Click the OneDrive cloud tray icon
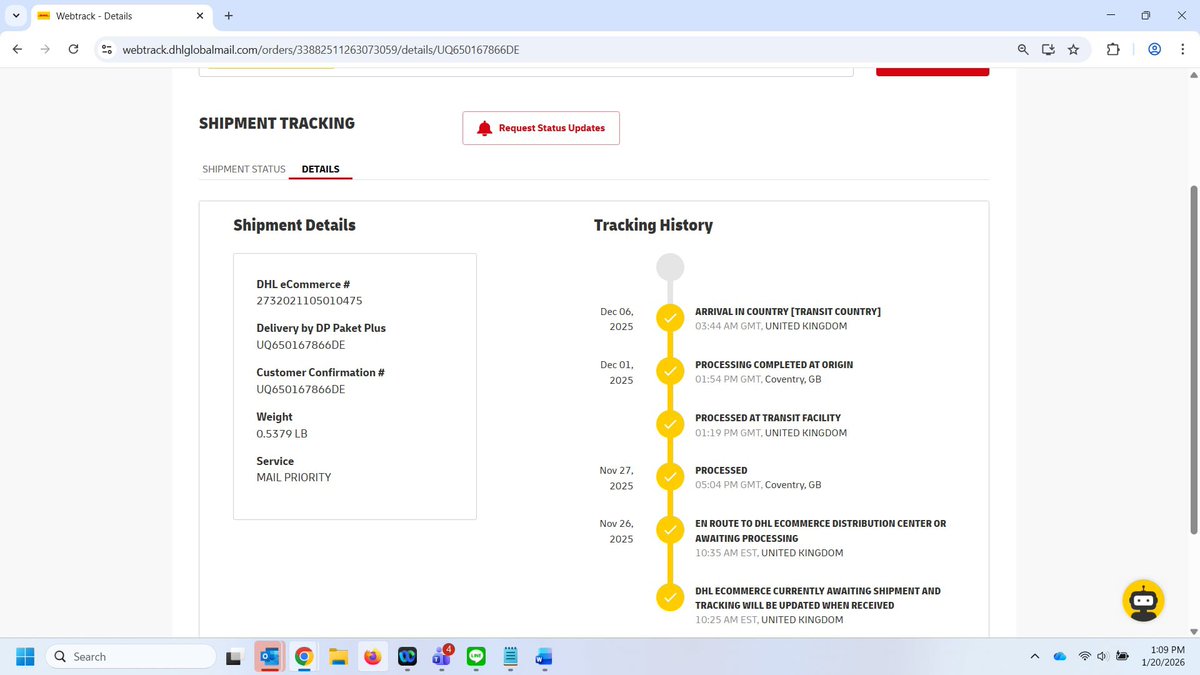The width and height of the screenshot is (1200, 675). (1060, 657)
